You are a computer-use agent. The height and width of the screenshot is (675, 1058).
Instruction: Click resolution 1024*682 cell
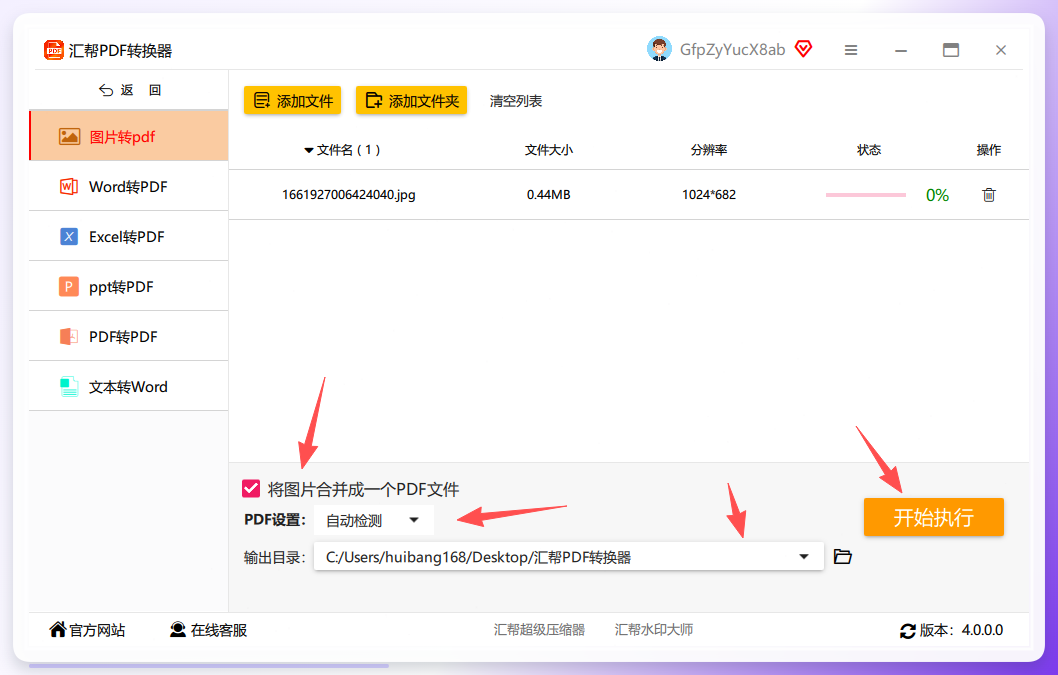(x=709, y=195)
